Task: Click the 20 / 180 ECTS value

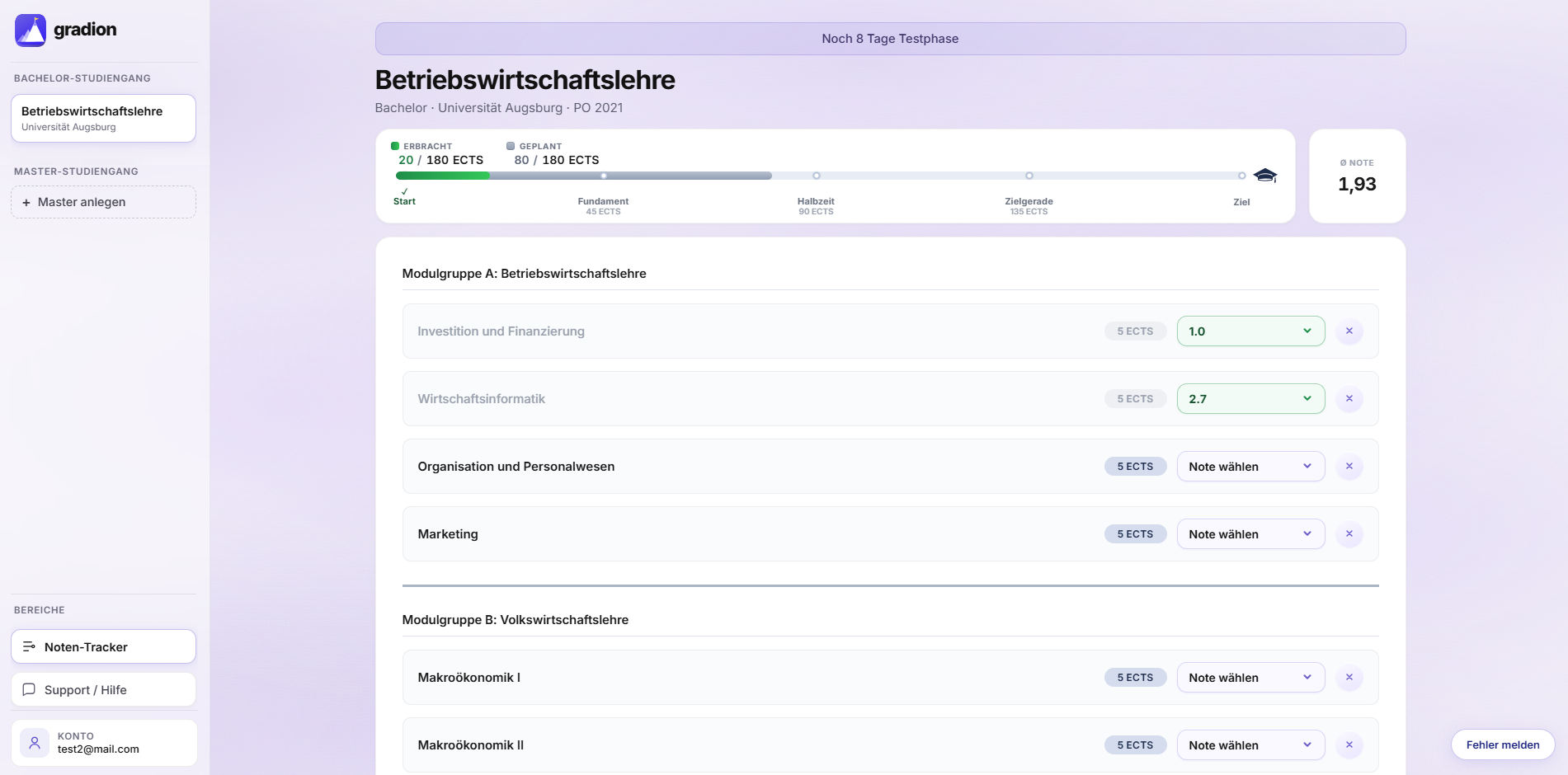Action: tap(440, 160)
